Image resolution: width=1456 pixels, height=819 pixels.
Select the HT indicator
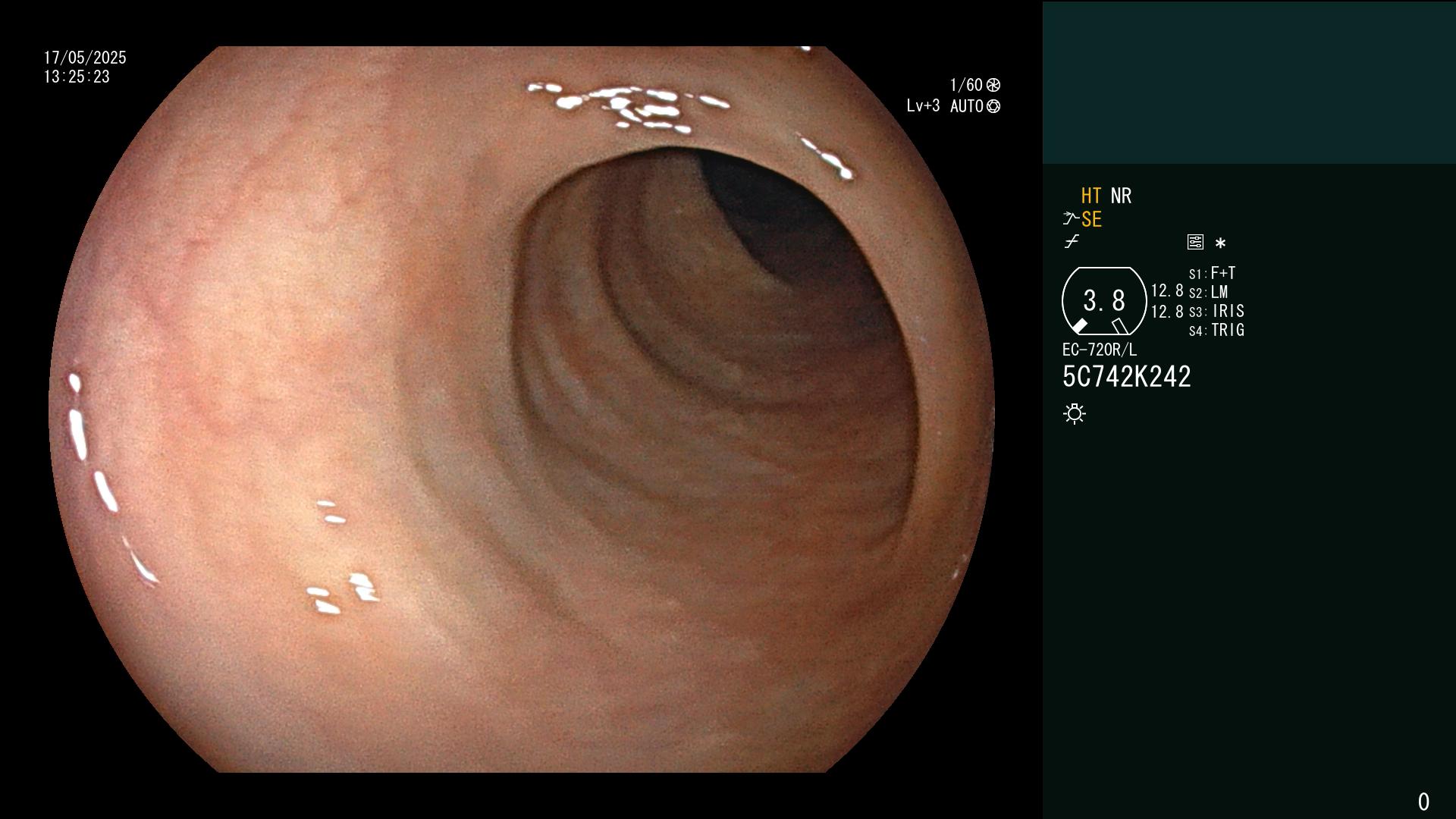[1091, 196]
